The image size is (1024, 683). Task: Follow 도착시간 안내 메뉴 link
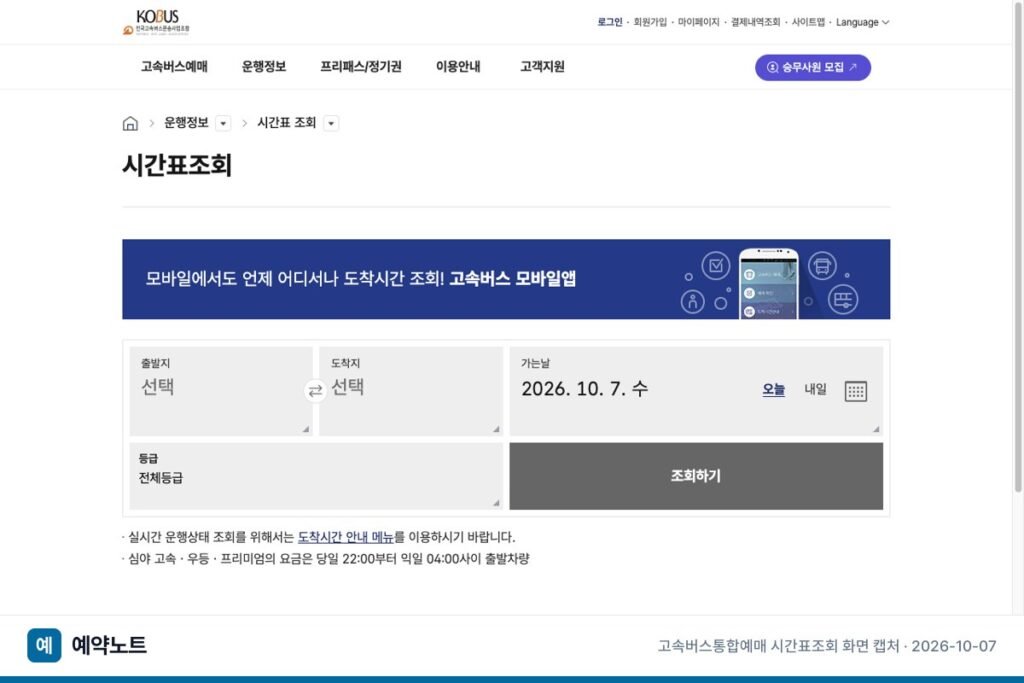point(345,537)
